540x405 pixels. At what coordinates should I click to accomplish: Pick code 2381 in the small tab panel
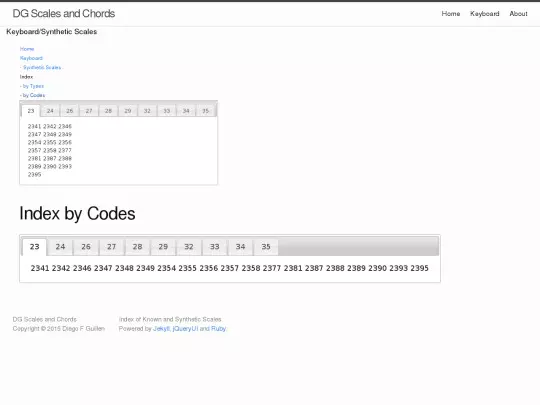point(34,158)
